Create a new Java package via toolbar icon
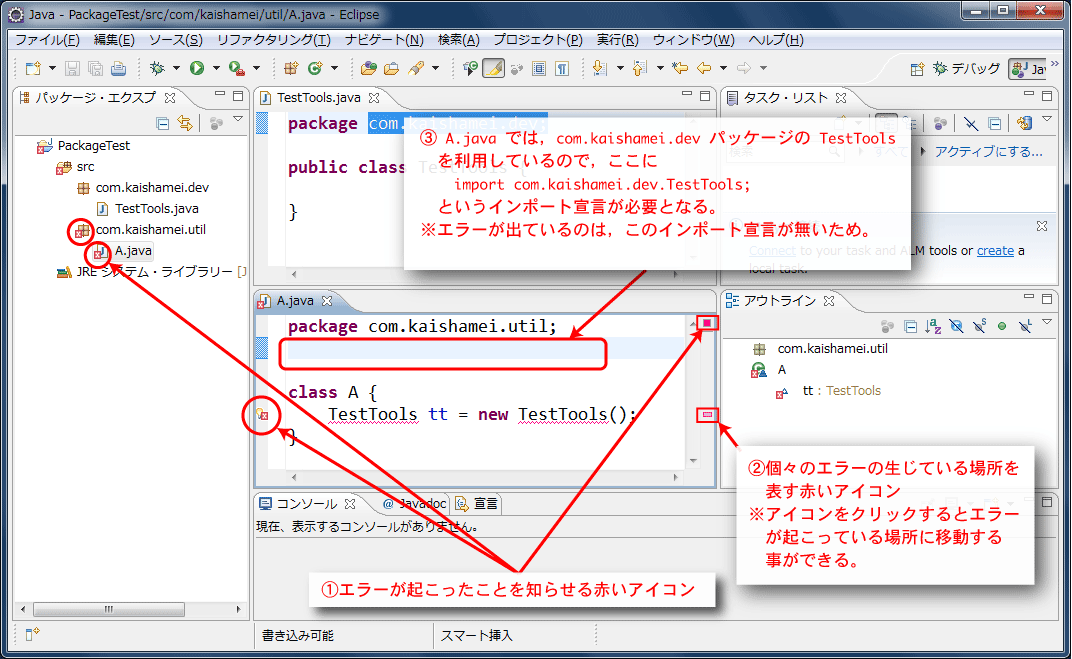 click(x=291, y=68)
